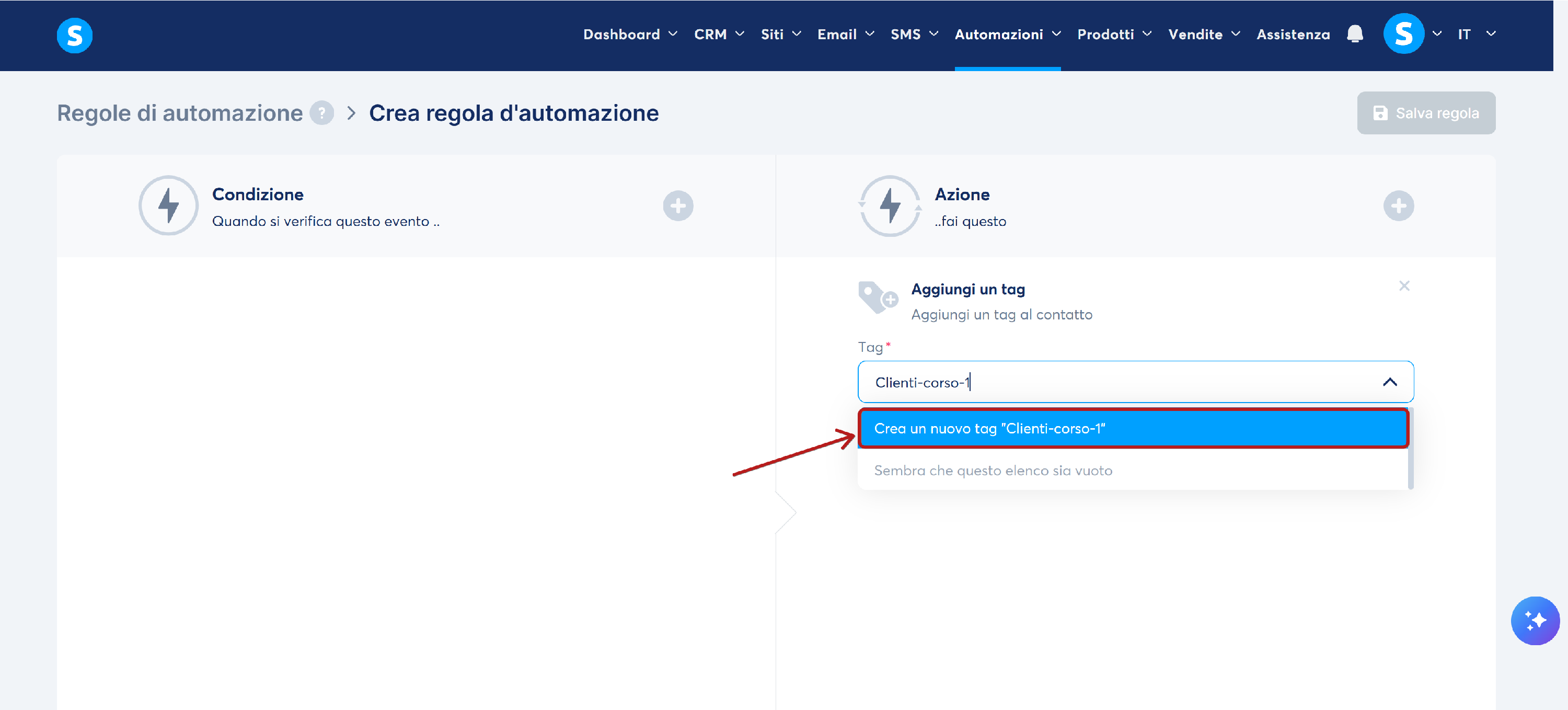Click the Aggiungi un tag icon

(x=877, y=298)
